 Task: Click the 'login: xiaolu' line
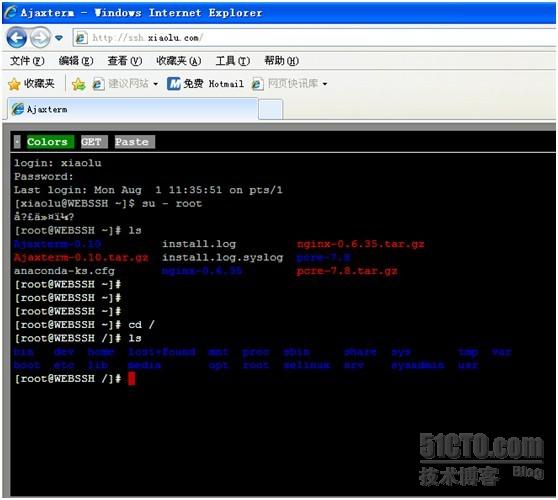(x=58, y=163)
